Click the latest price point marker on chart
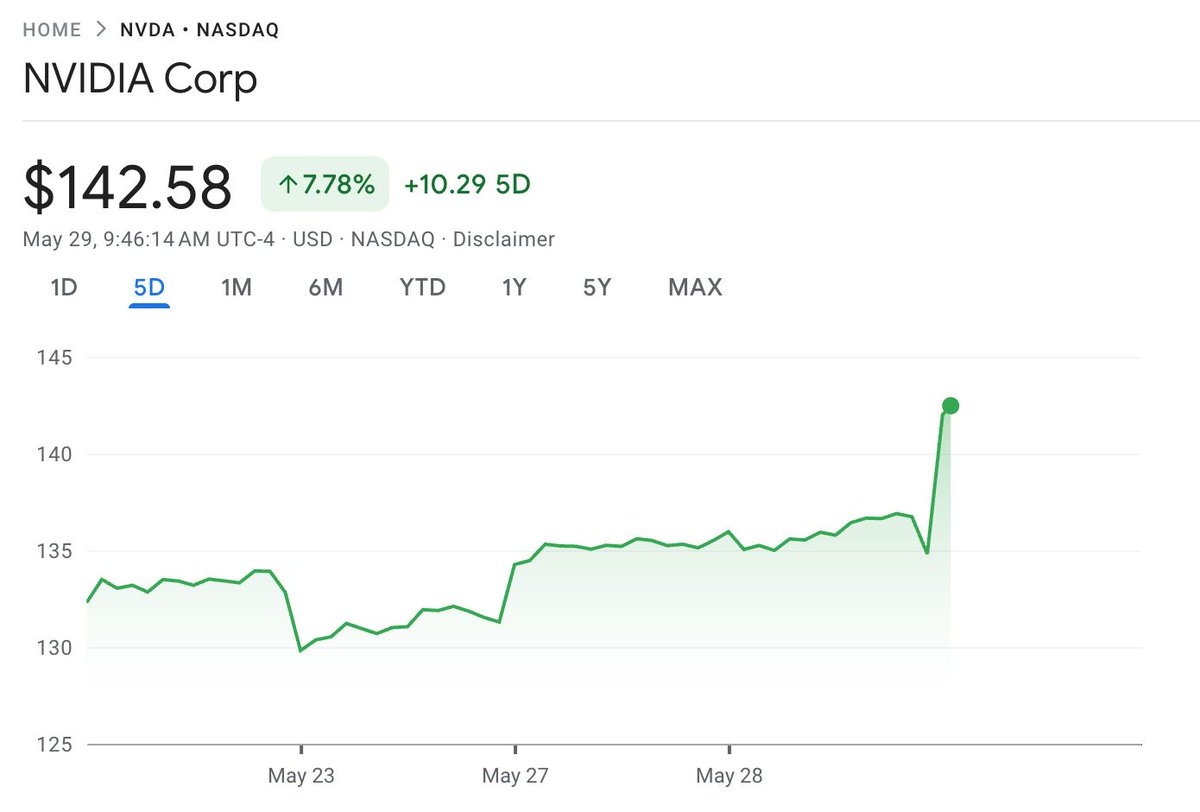Image resolution: width=1200 pixels, height=812 pixels. tap(949, 405)
